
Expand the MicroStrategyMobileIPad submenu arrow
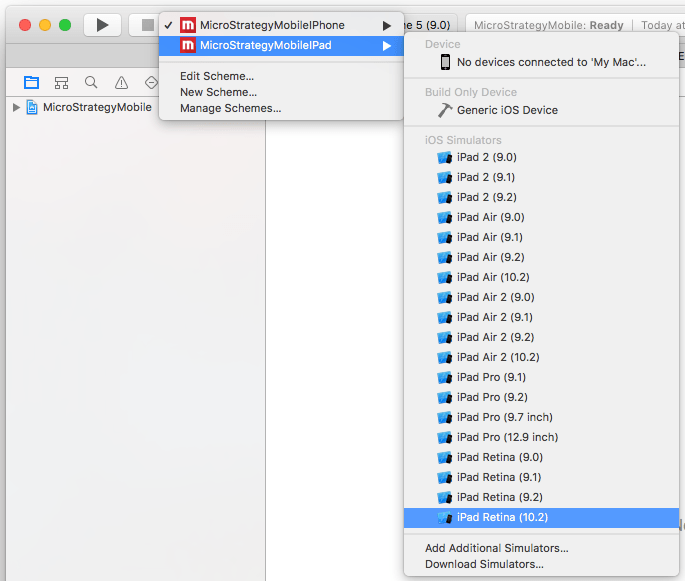tap(386, 45)
